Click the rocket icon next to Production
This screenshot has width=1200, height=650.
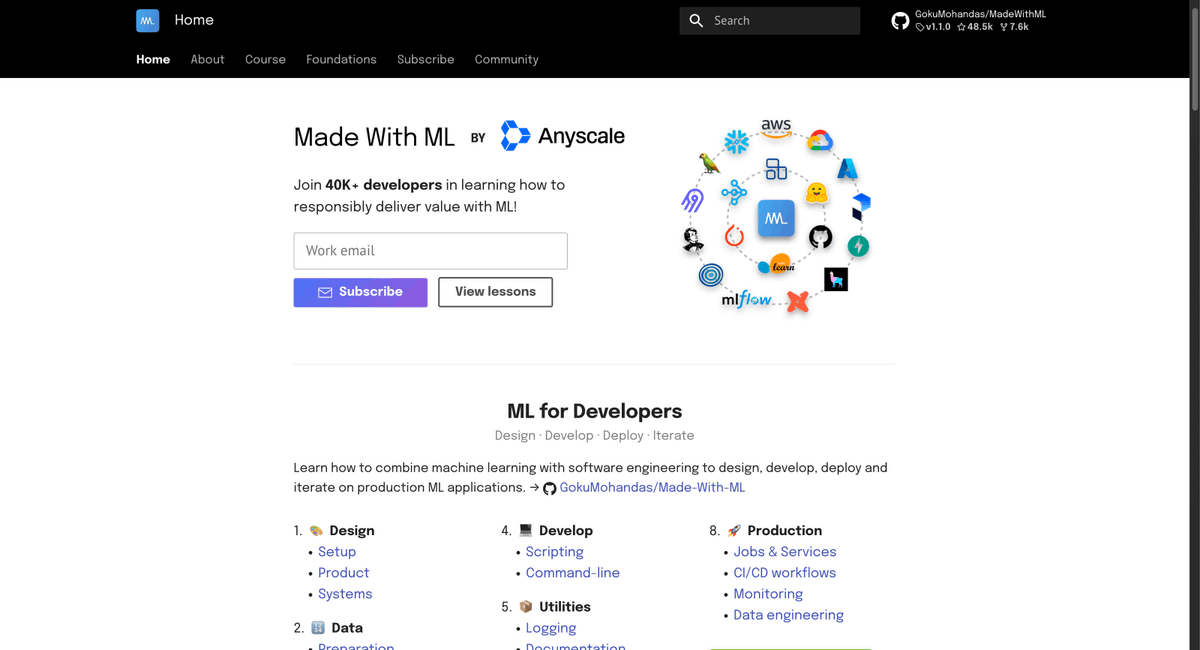(x=734, y=531)
